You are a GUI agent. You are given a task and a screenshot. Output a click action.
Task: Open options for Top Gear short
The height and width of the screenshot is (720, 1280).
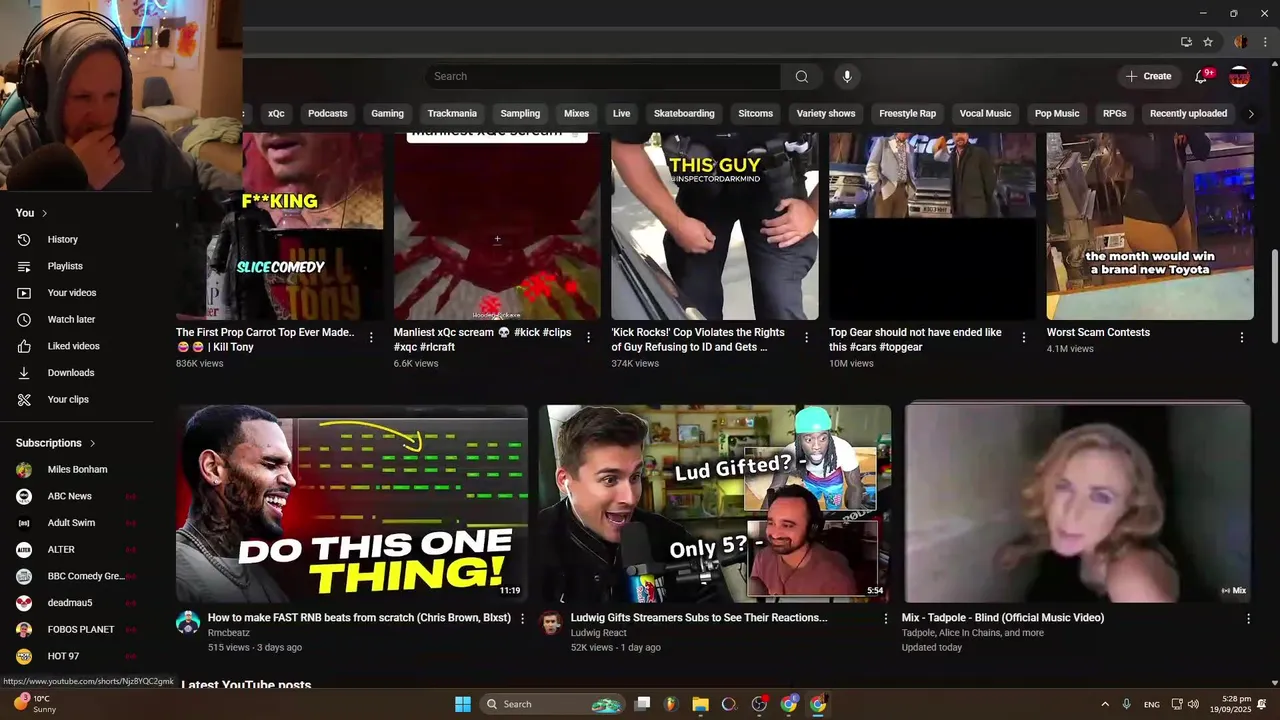pos(1023,338)
